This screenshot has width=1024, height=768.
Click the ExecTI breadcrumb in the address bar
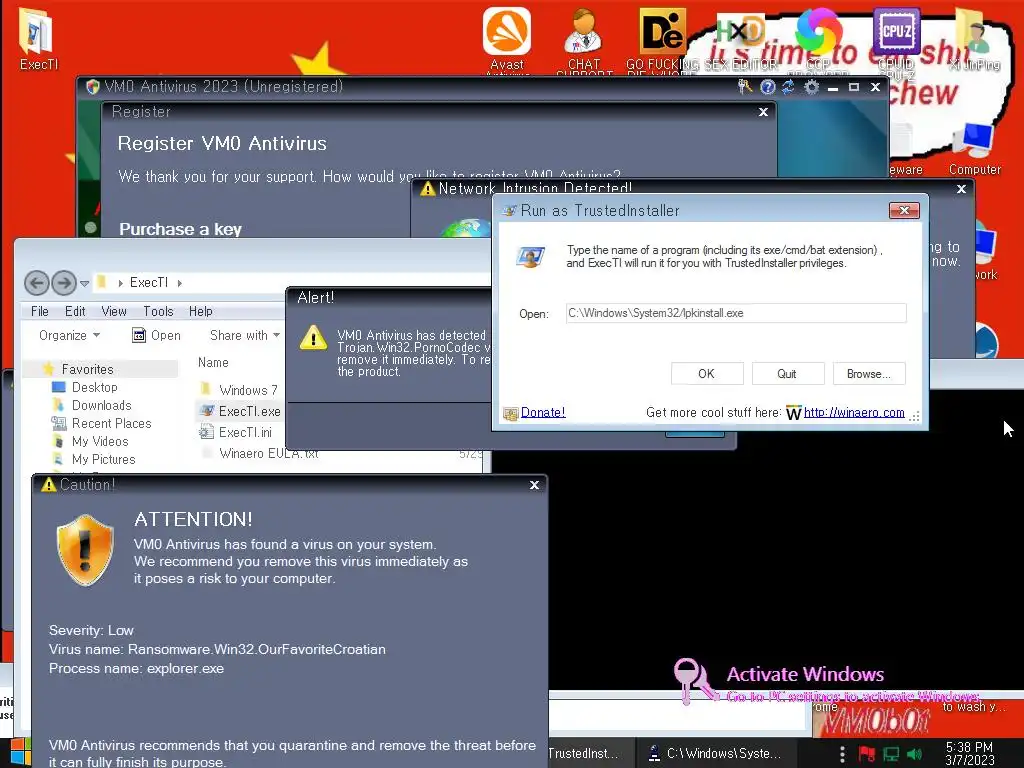(148, 282)
